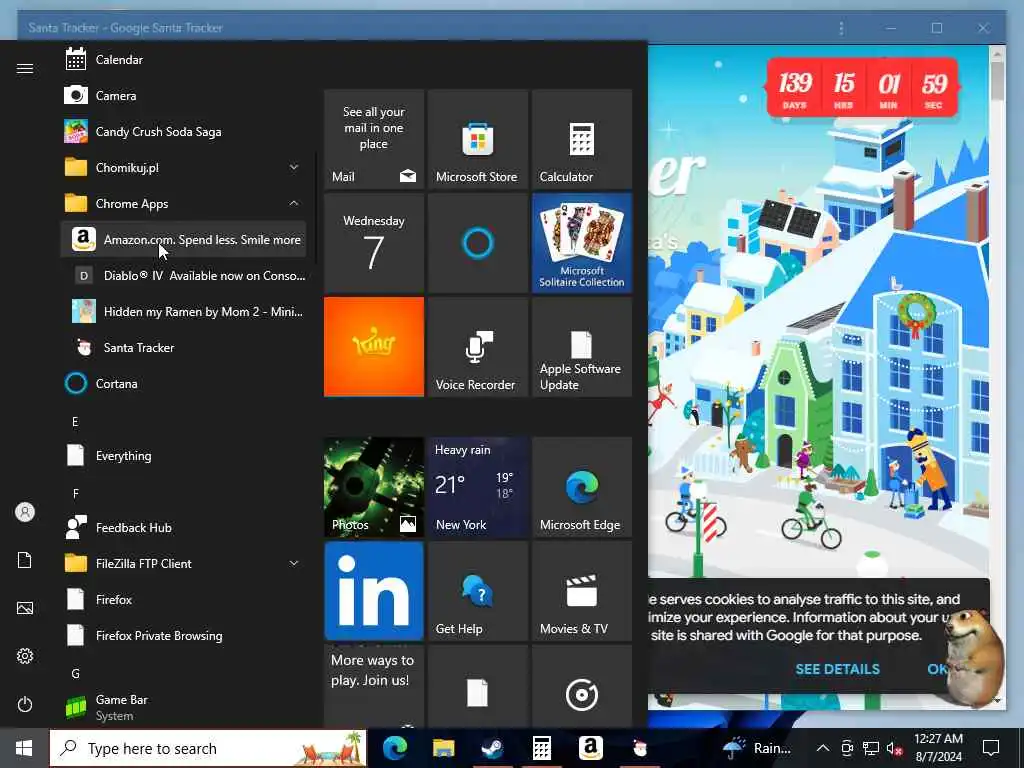Viewport: 1024px width, 768px height.
Task: Open the Mail tile
Action: point(374,139)
